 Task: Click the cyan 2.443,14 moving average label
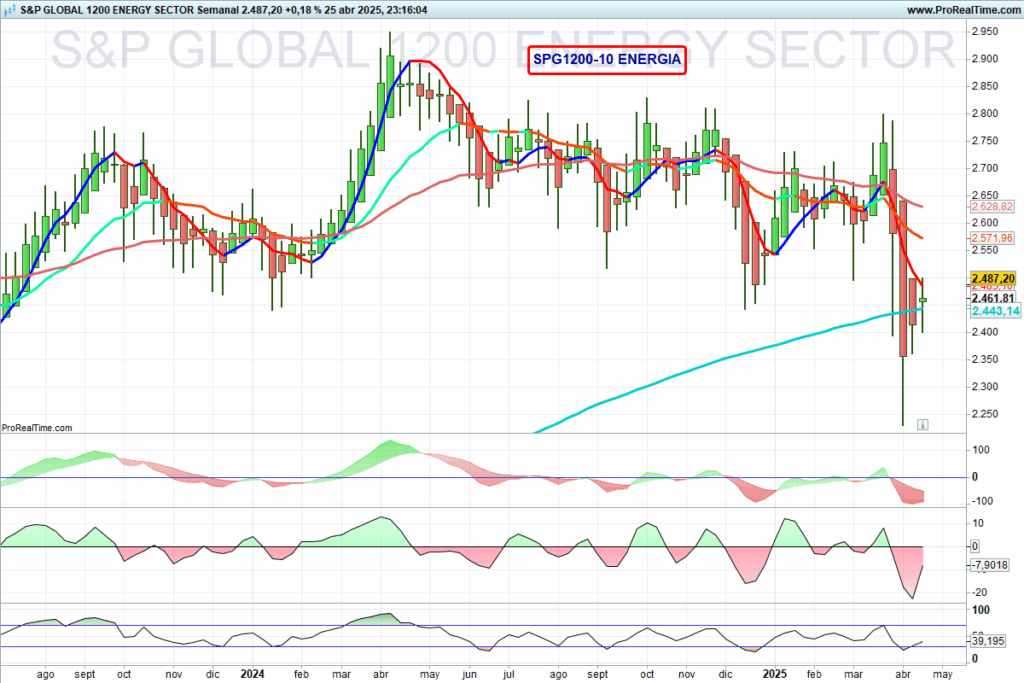[x=995, y=311]
